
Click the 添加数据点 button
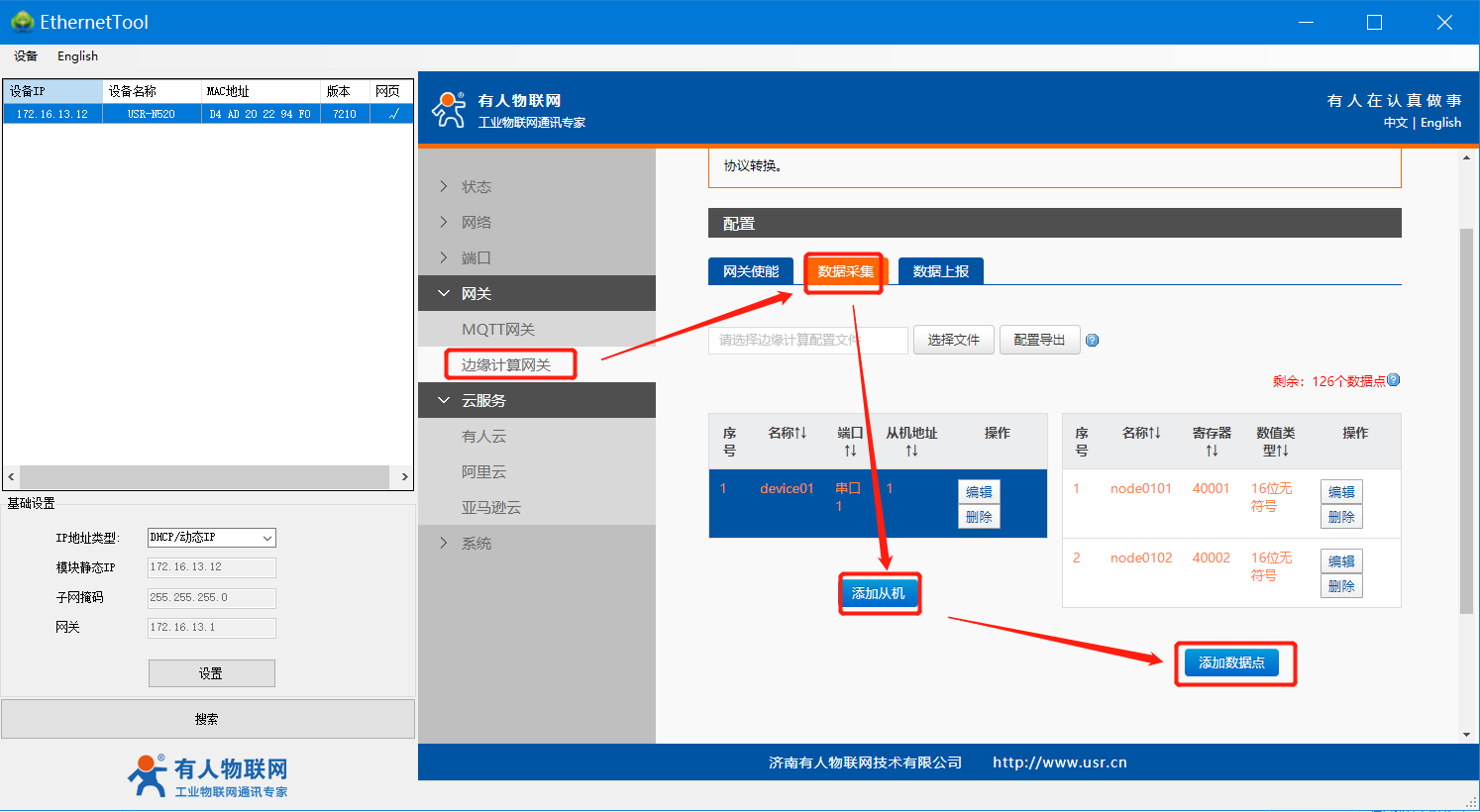click(1231, 662)
